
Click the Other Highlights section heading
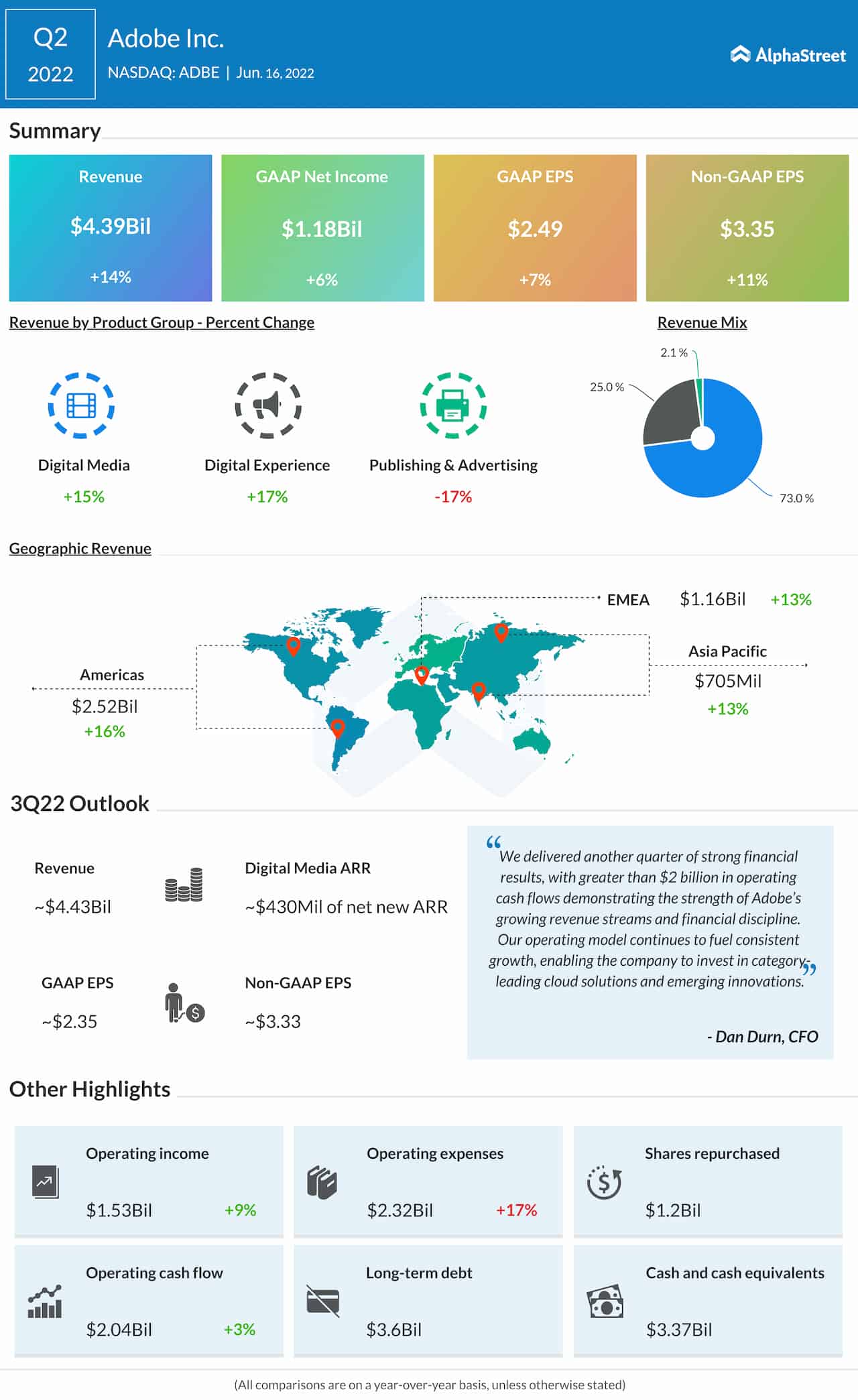pyautogui.click(x=90, y=1089)
